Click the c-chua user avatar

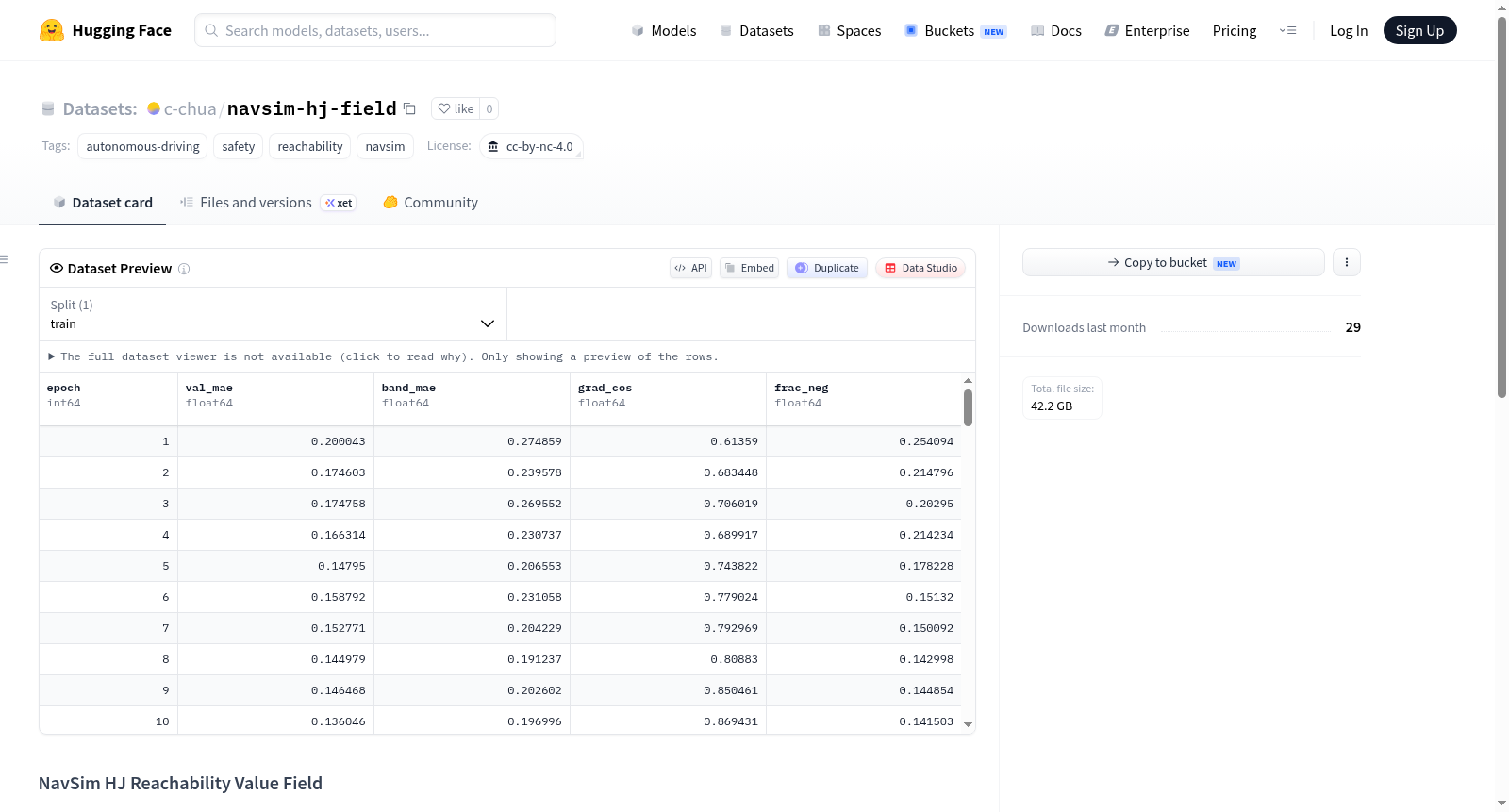154,108
